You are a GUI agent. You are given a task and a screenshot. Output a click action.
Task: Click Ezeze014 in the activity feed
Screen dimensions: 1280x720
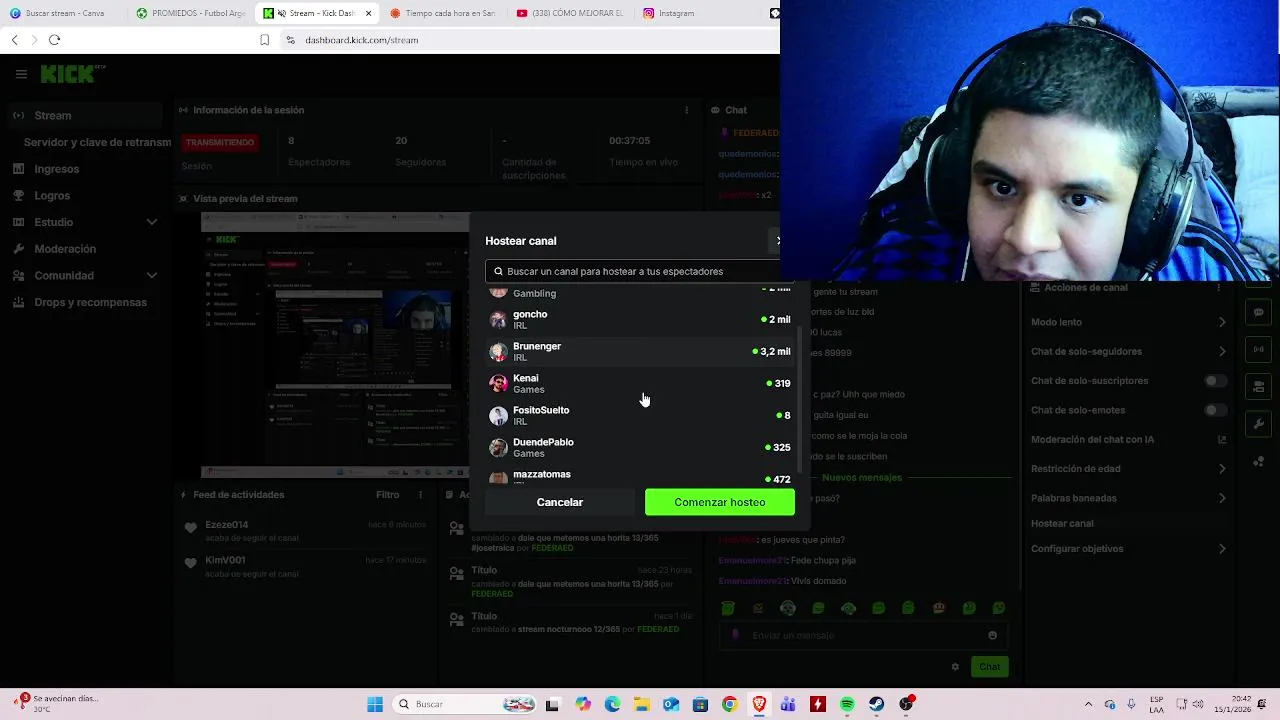click(x=227, y=525)
